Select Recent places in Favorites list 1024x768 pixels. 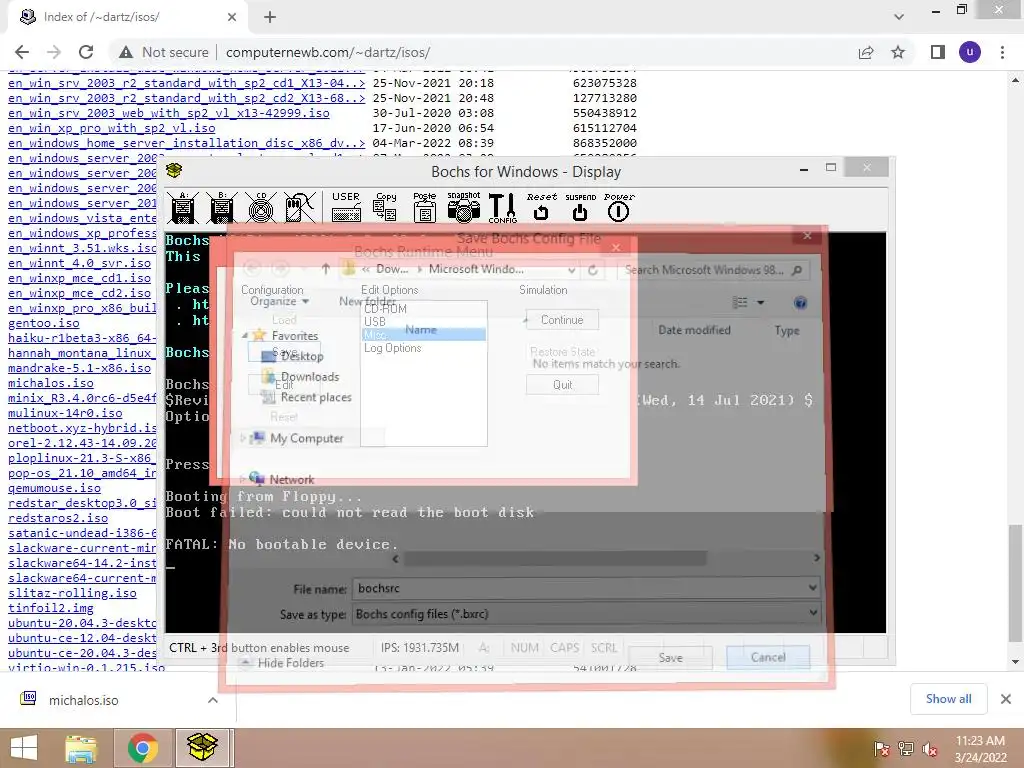[316, 397]
